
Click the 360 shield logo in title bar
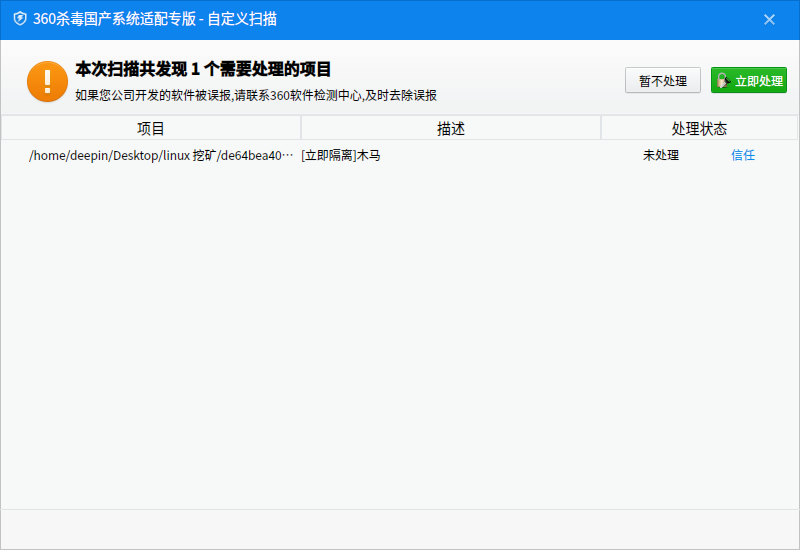(20, 19)
